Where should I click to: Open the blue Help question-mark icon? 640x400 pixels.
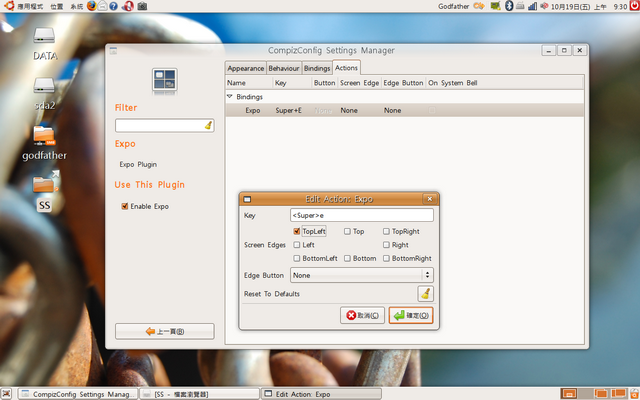coord(113,6)
